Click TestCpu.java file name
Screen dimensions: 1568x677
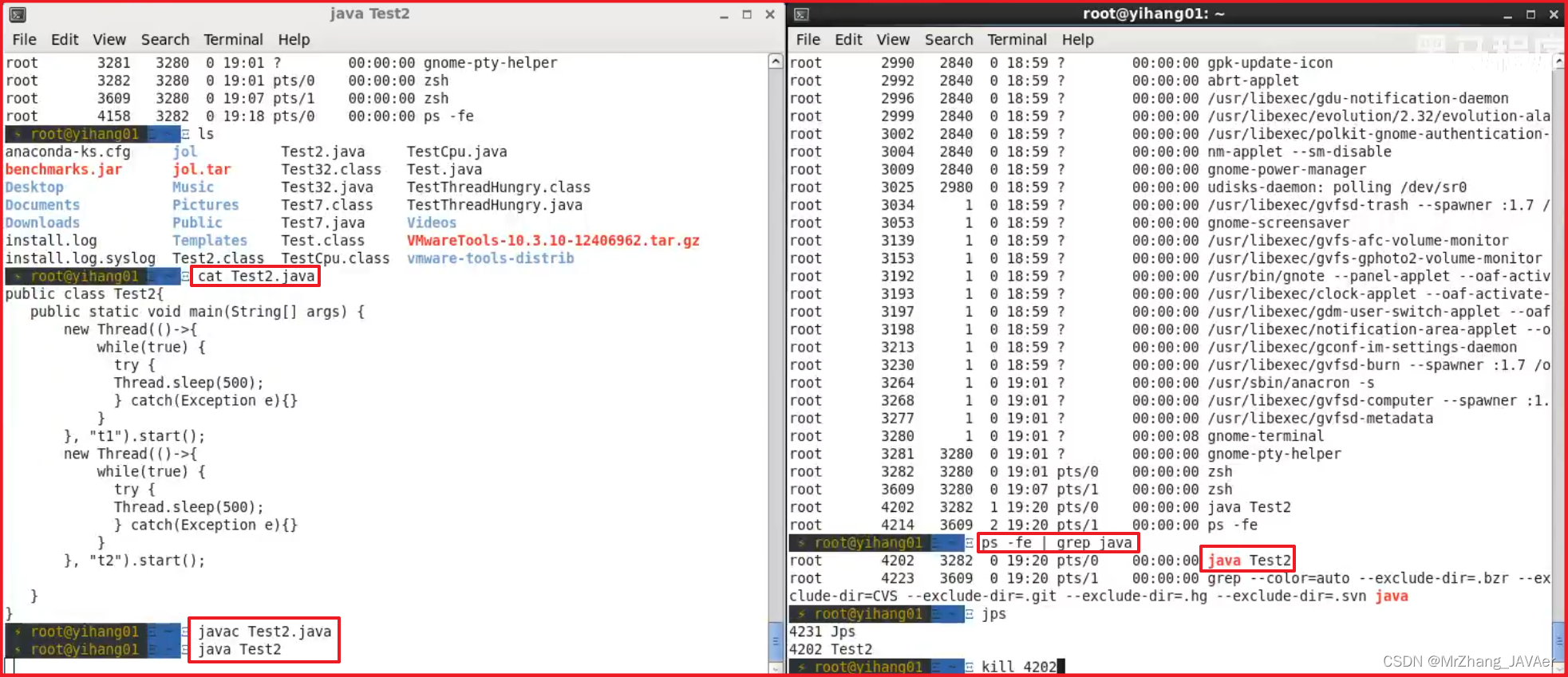point(456,152)
